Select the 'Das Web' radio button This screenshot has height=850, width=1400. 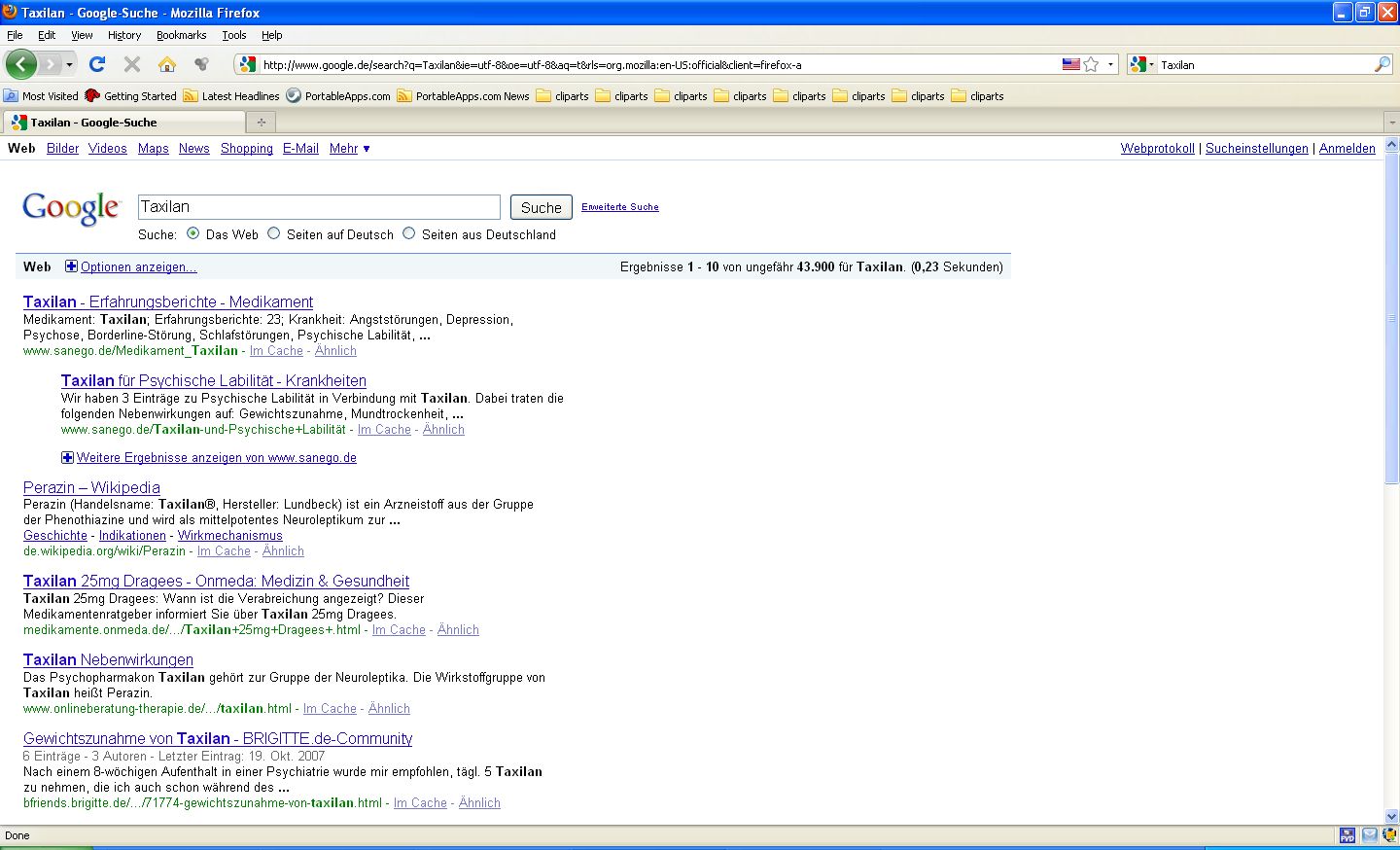click(x=193, y=233)
